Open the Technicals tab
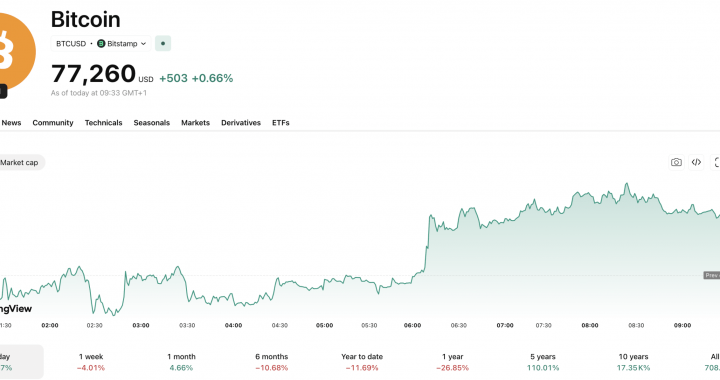 pyautogui.click(x=103, y=123)
